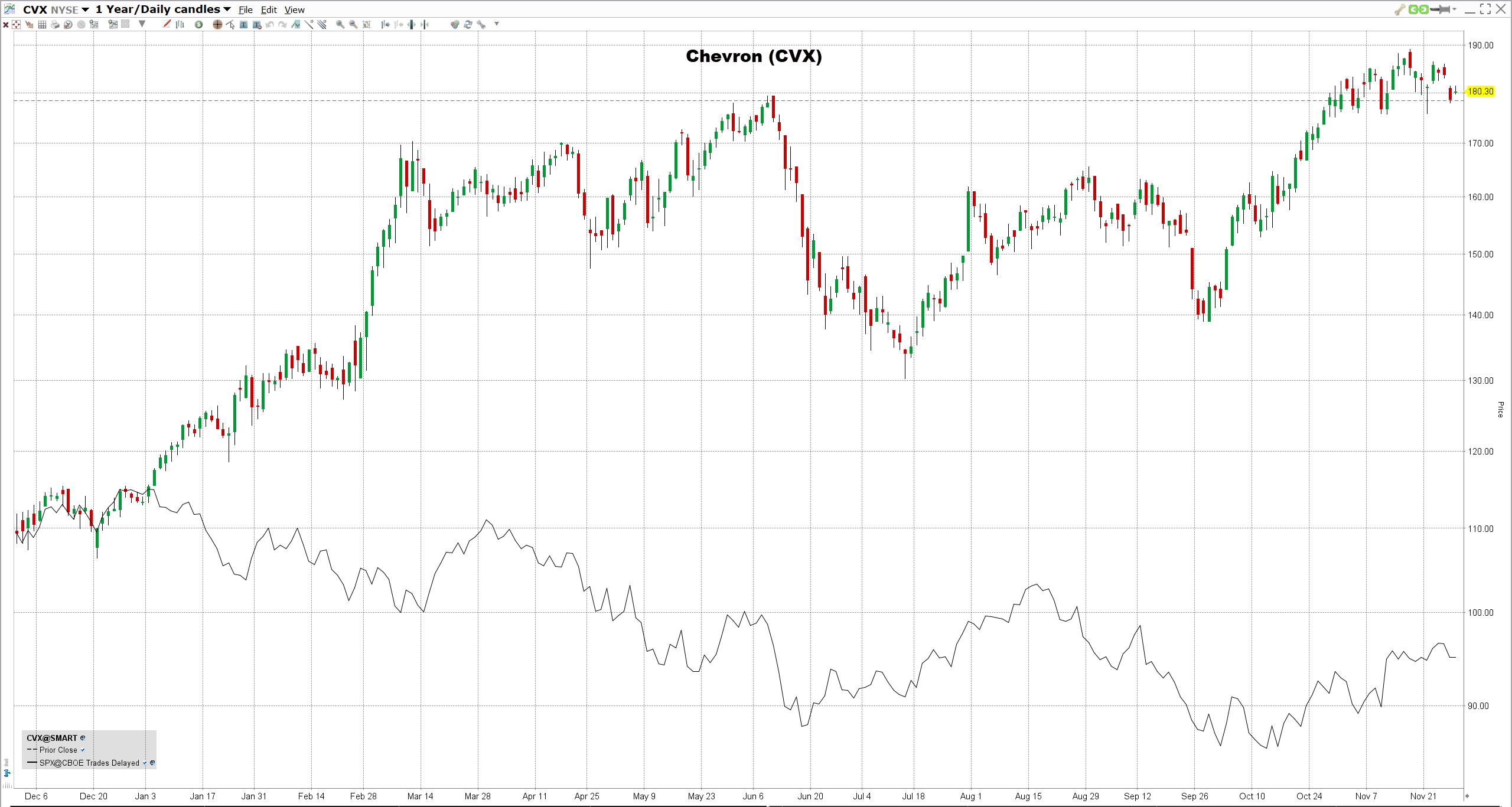Click the small arrow at time axis end

[1467, 796]
